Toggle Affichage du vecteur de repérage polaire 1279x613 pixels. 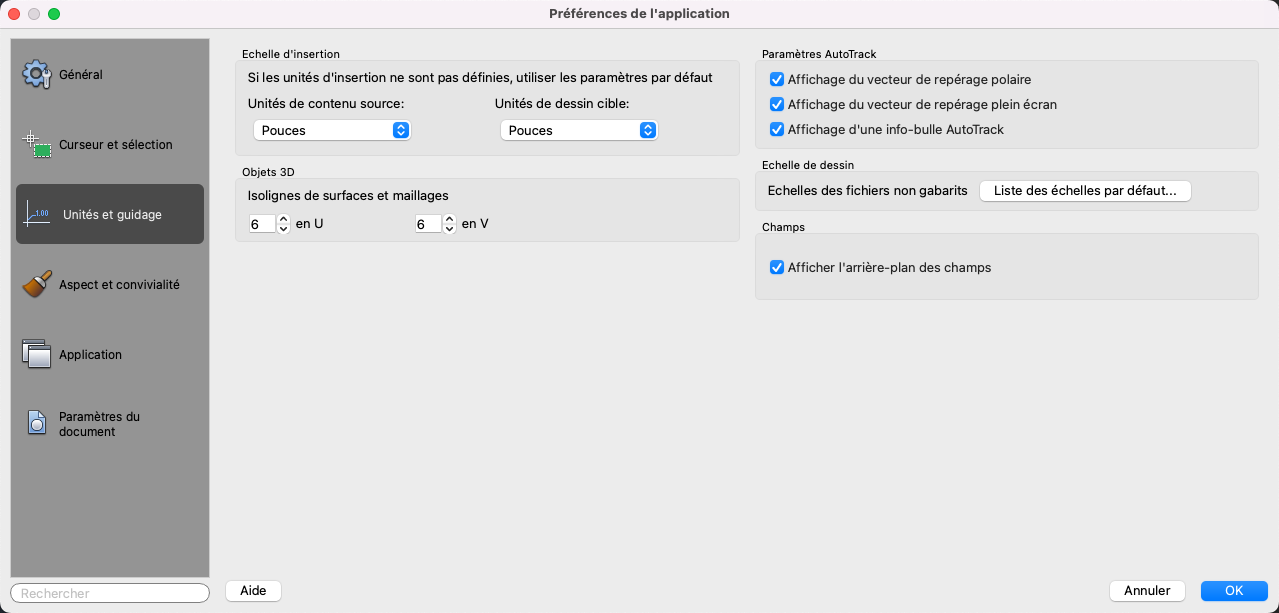(x=777, y=79)
